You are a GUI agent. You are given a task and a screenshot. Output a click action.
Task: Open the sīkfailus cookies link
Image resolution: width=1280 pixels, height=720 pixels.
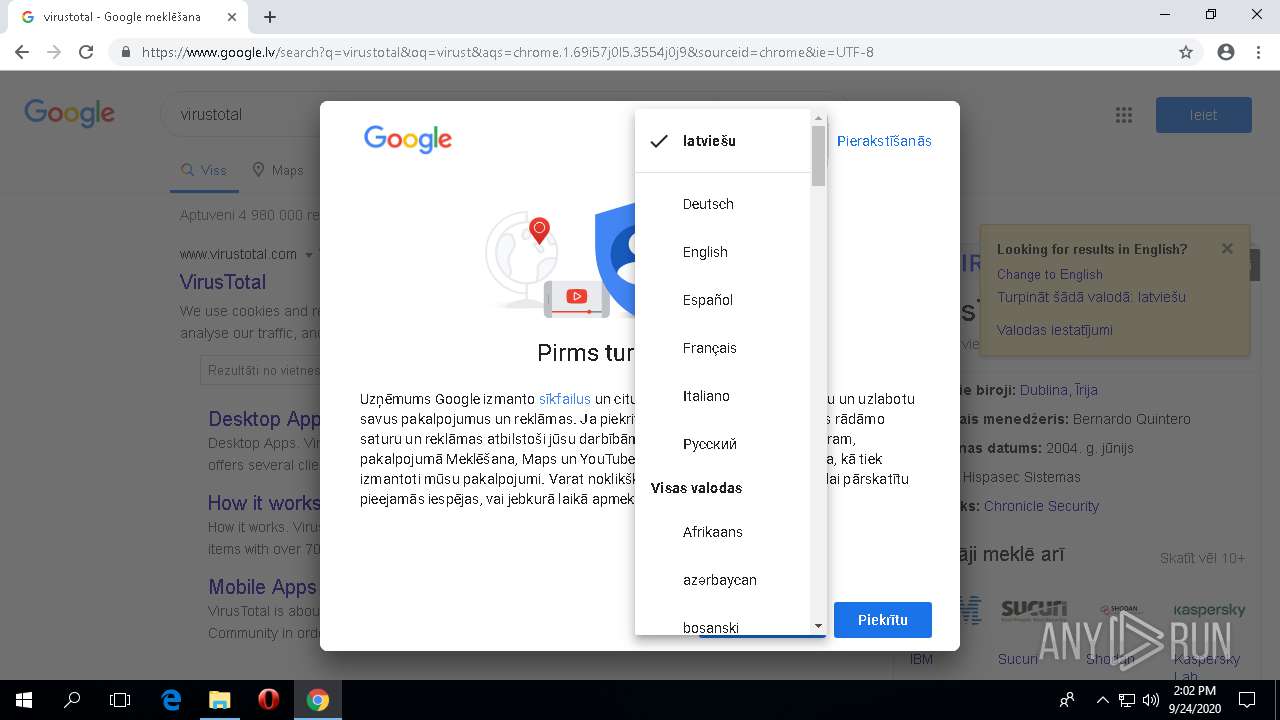coord(565,399)
